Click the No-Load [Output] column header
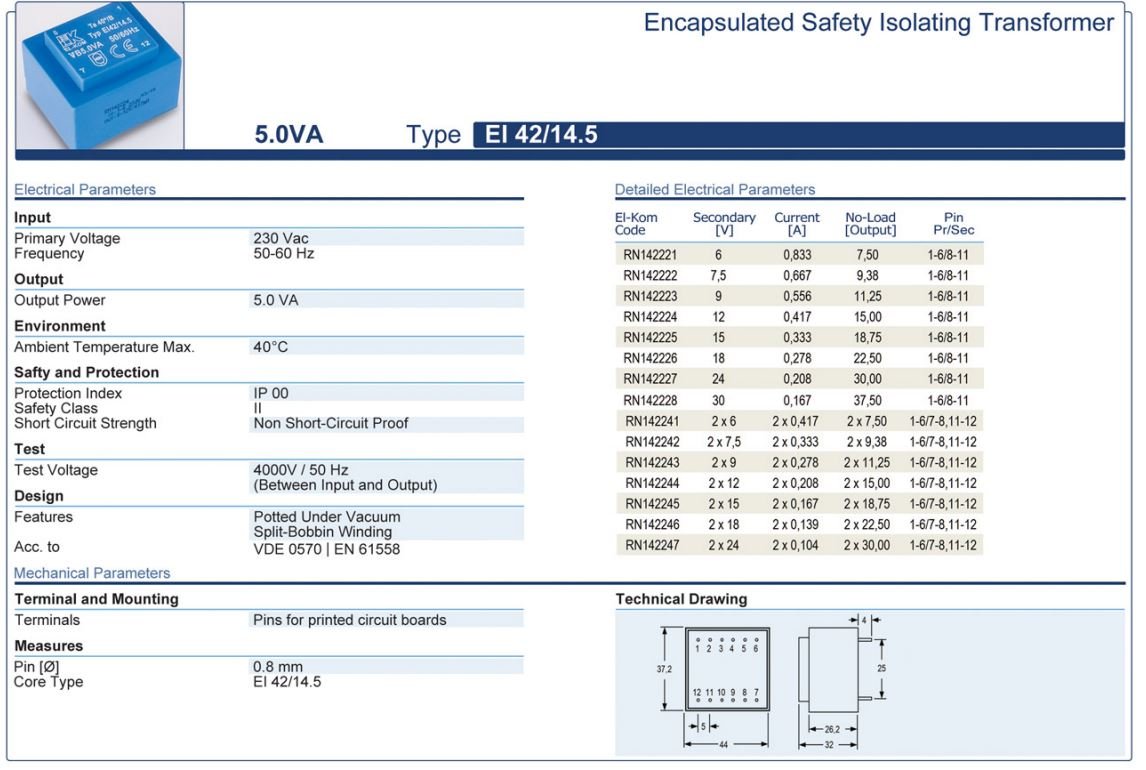 coord(870,224)
